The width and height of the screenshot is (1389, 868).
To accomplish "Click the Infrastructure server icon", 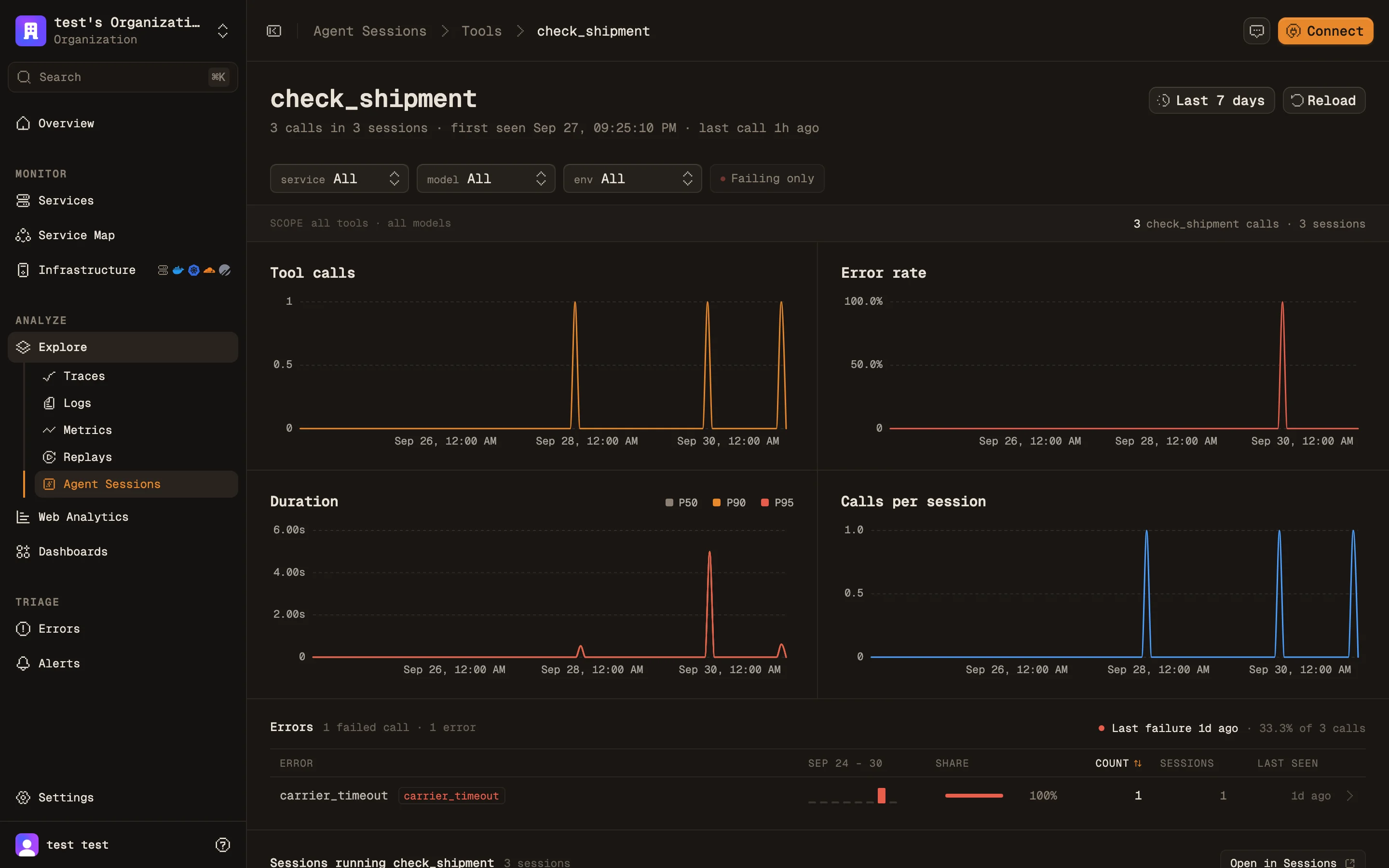I will click(x=23, y=270).
